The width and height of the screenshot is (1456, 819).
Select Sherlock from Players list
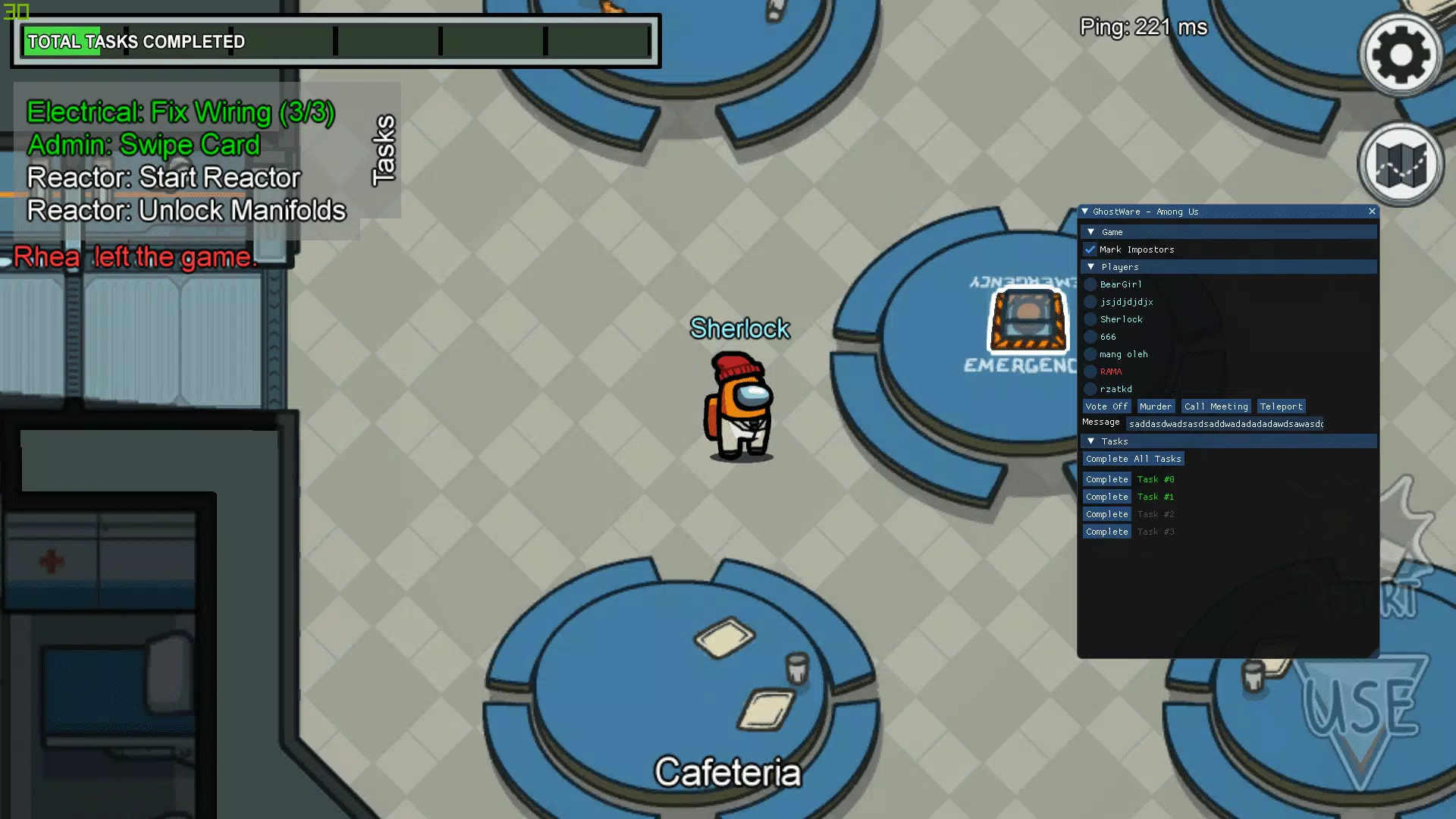tap(1121, 318)
